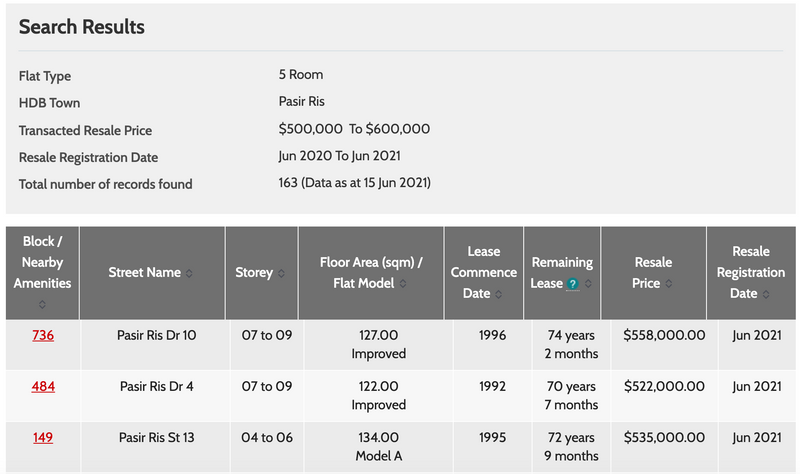Sort by Lease Commence Date arrows
This screenshot has height=474, width=800.
(498, 294)
